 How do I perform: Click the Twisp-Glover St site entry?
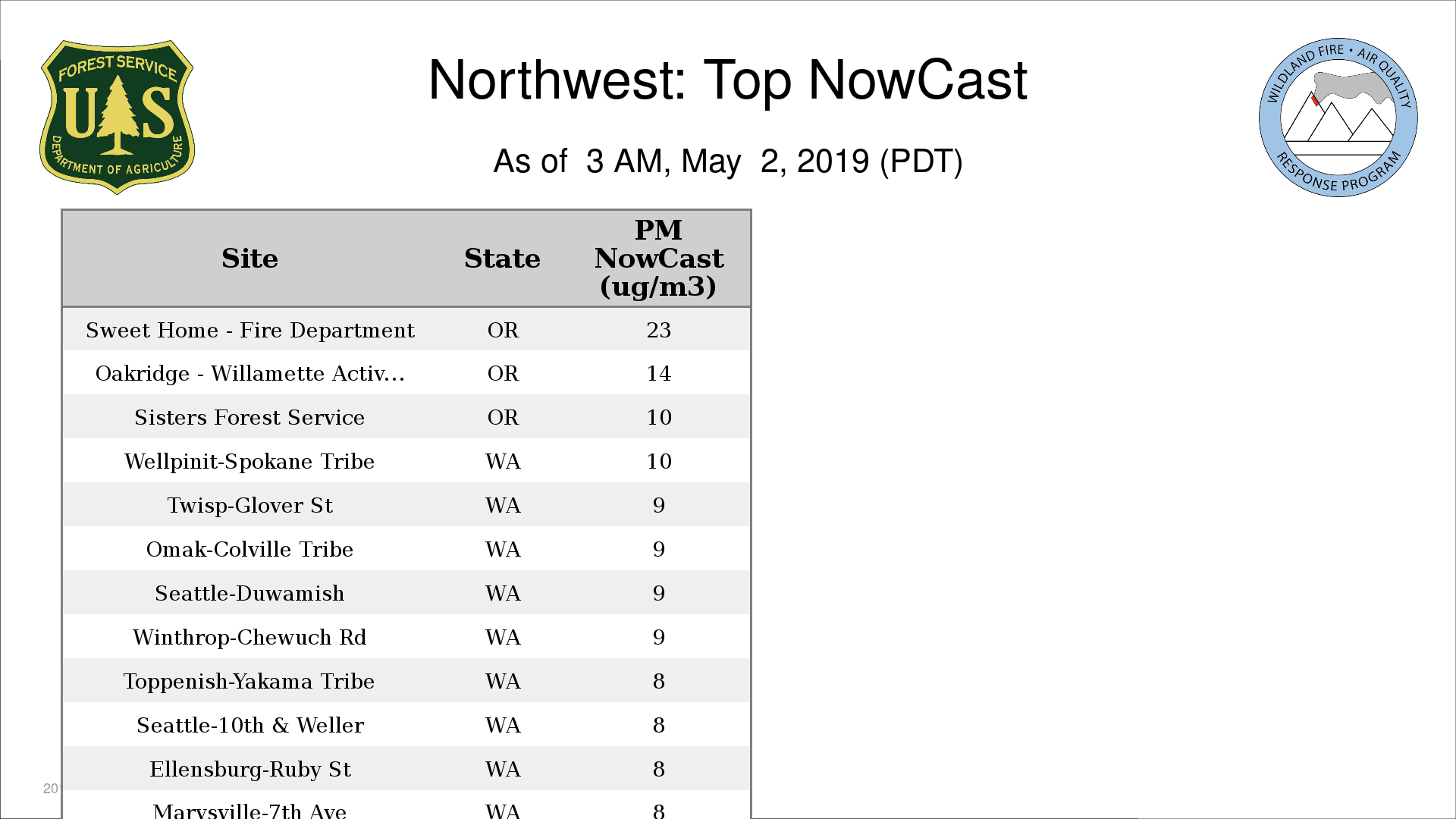[x=249, y=505]
